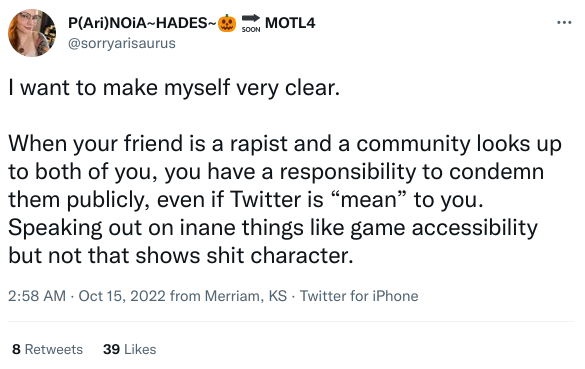Screen dimensions: 585x369
Task: Click the number 8 retweet count
Action: coord(16,349)
